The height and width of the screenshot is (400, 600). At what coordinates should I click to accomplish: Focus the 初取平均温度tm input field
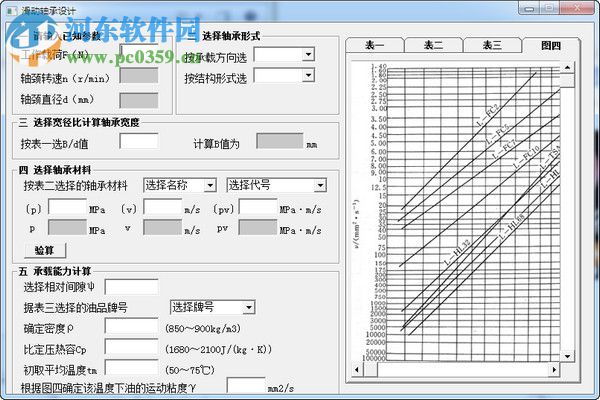pyautogui.click(x=132, y=367)
